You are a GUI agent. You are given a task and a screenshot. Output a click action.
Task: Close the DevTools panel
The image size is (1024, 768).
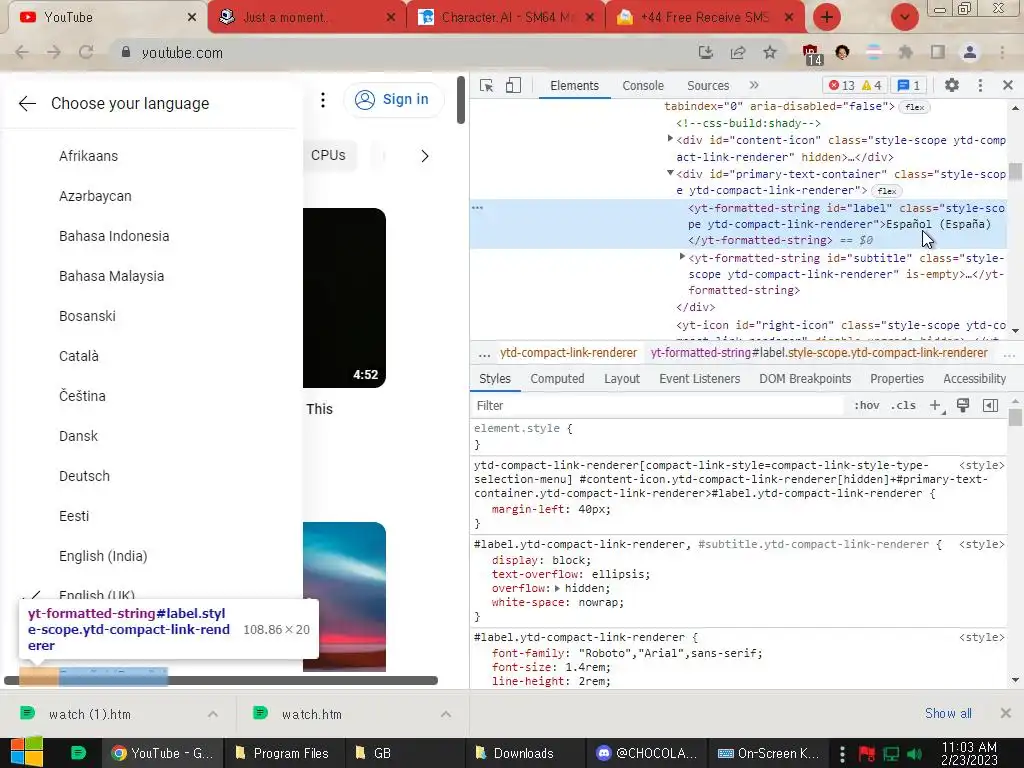click(1008, 85)
